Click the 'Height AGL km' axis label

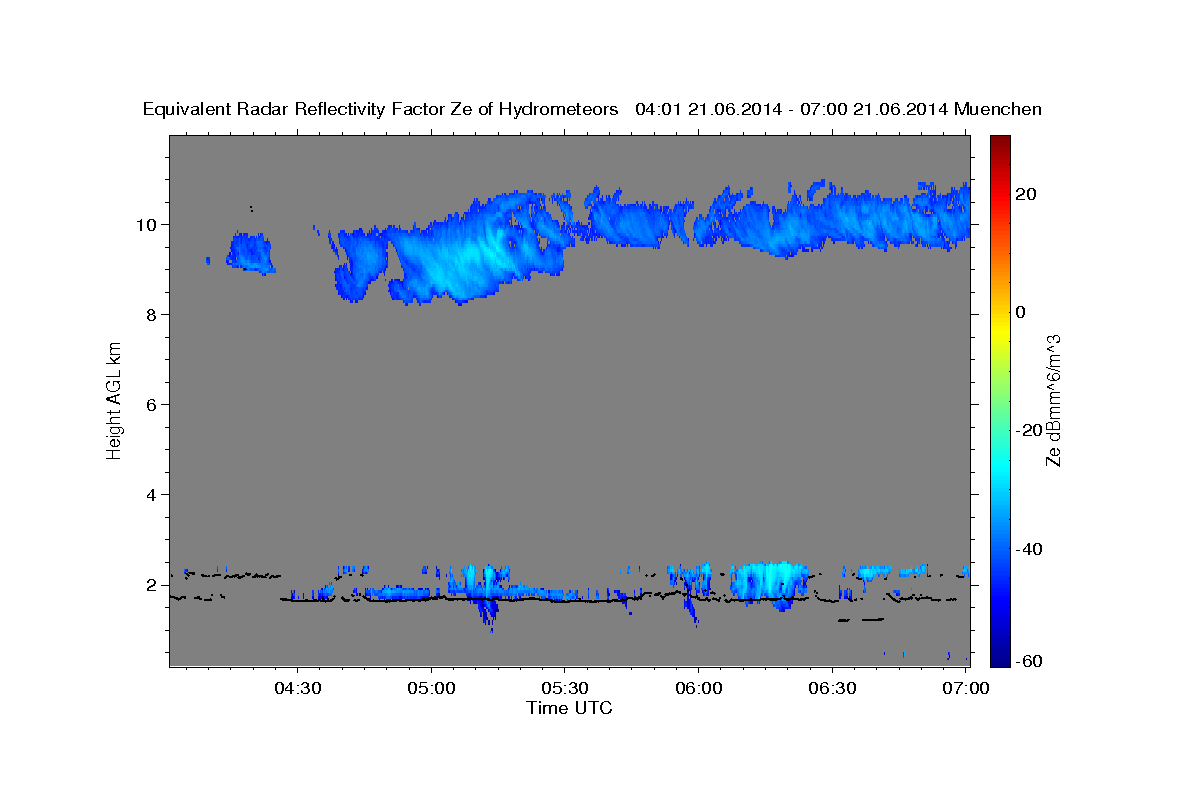tap(114, 400)
